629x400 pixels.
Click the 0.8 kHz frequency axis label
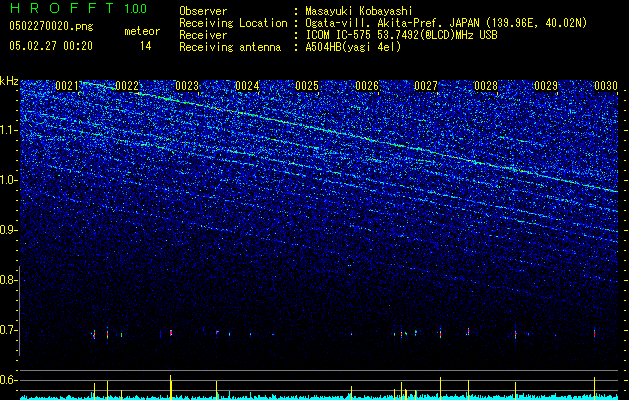(8, 280)
